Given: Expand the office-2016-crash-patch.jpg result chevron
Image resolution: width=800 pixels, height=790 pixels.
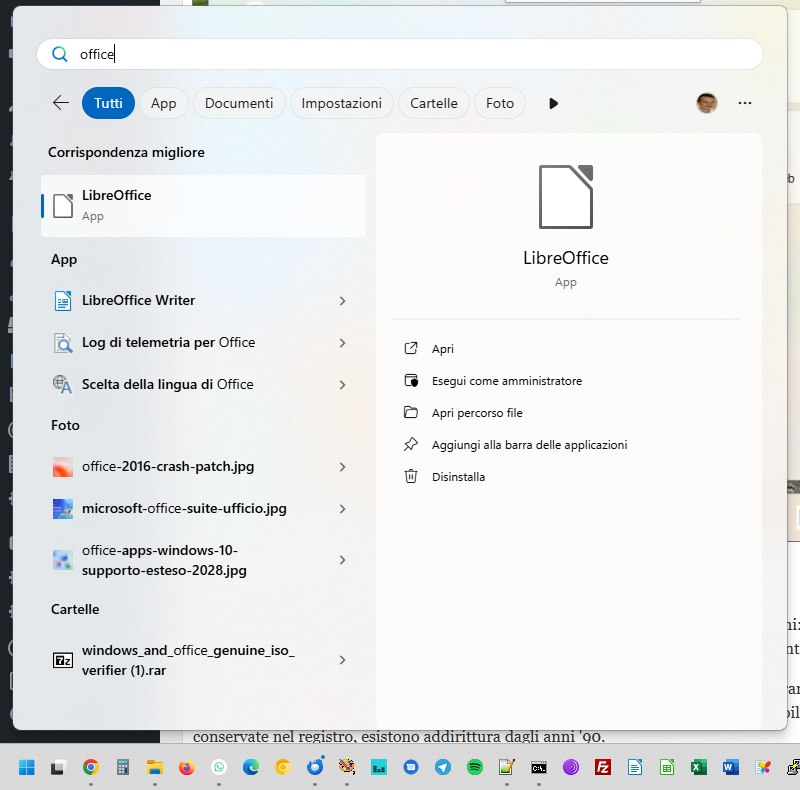Looking at the screenshot, I should click(x=343, y=466).
